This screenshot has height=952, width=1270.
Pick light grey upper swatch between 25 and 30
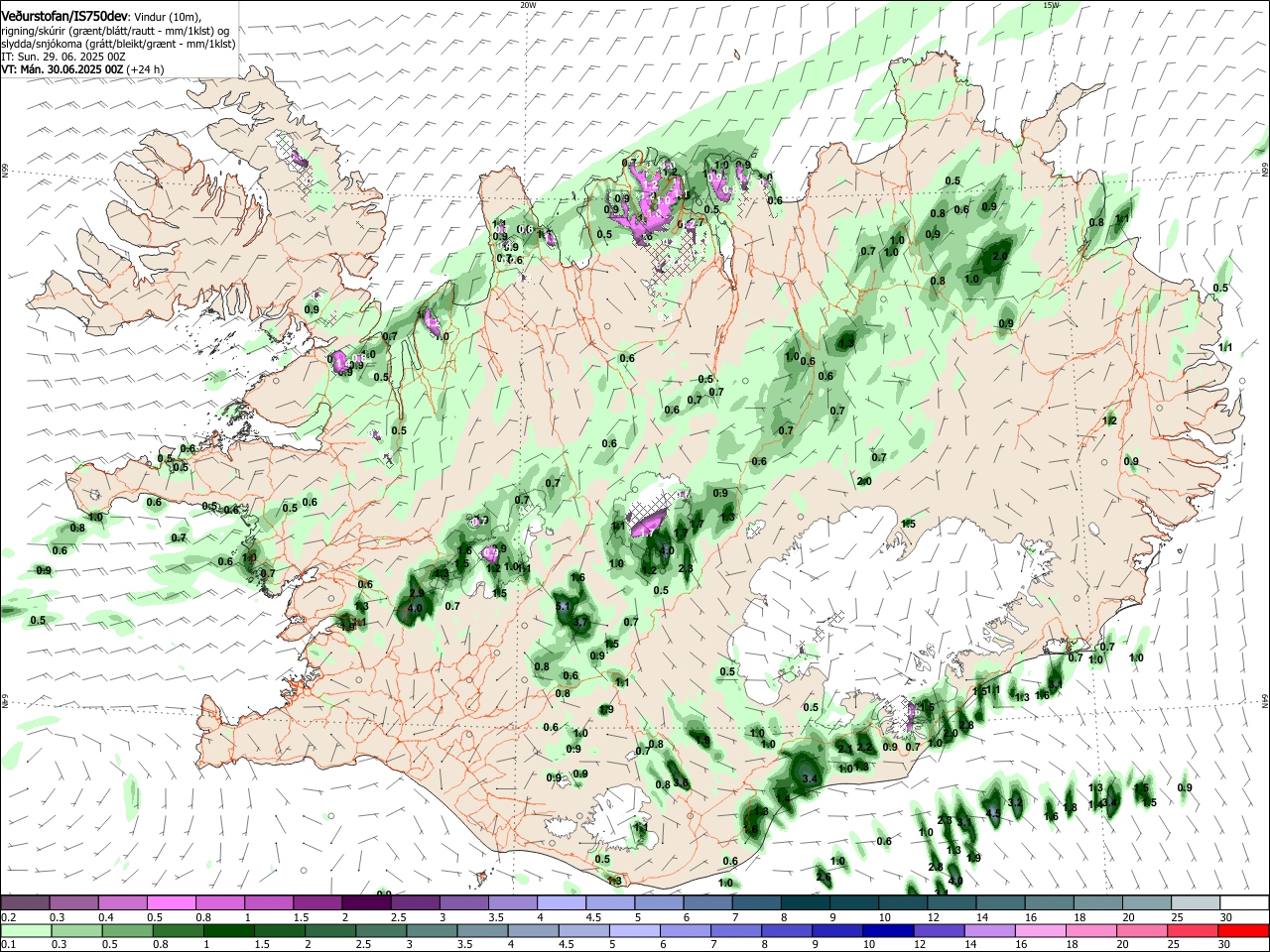pos(1194,902)
